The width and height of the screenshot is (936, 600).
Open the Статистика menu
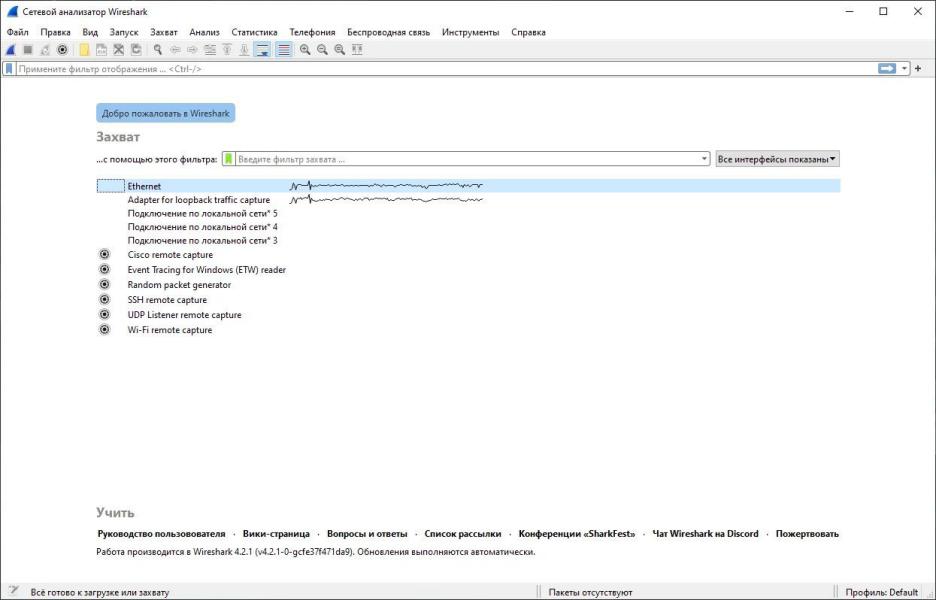[254, 32]
